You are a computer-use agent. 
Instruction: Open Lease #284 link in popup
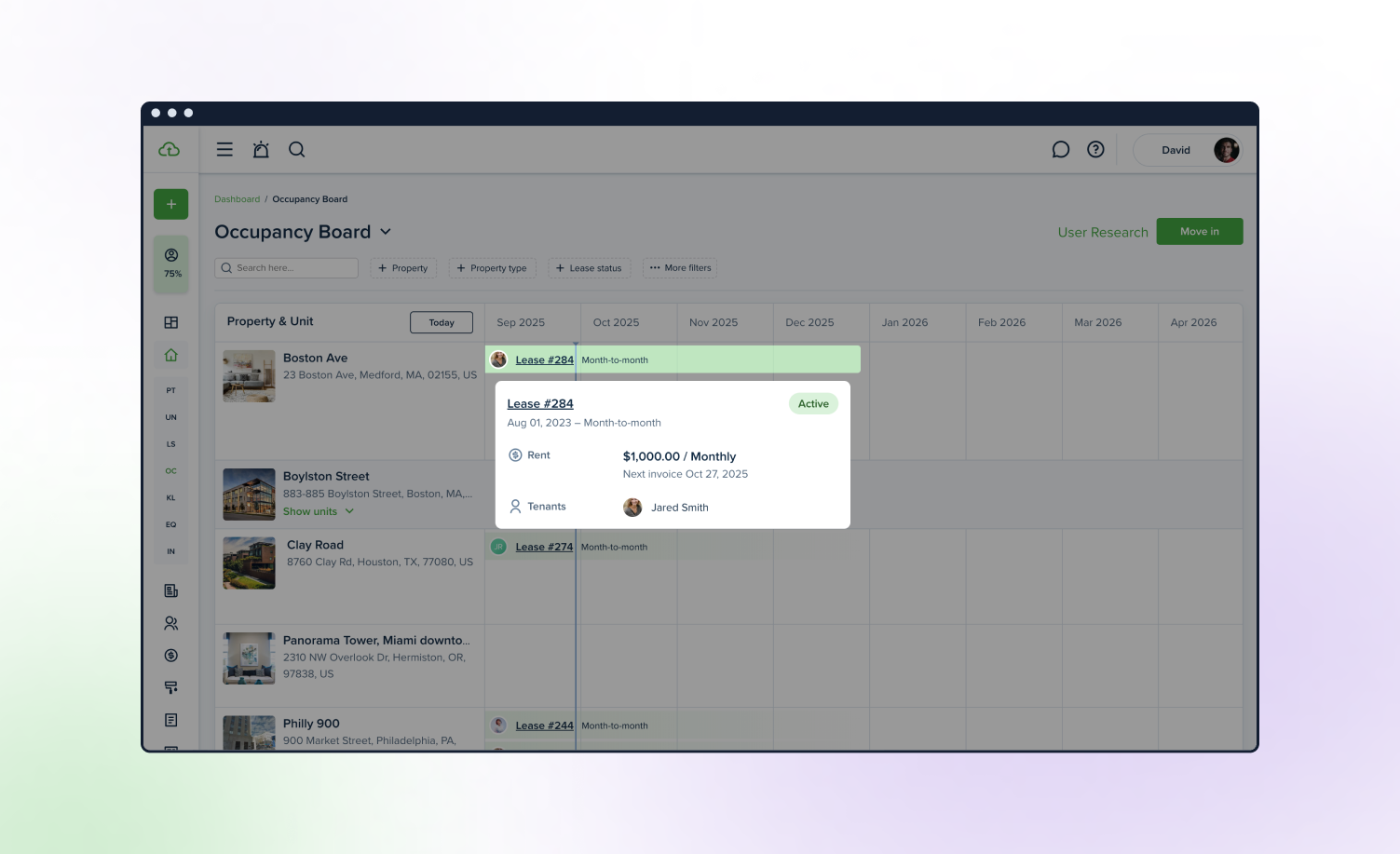click(540, 404)
